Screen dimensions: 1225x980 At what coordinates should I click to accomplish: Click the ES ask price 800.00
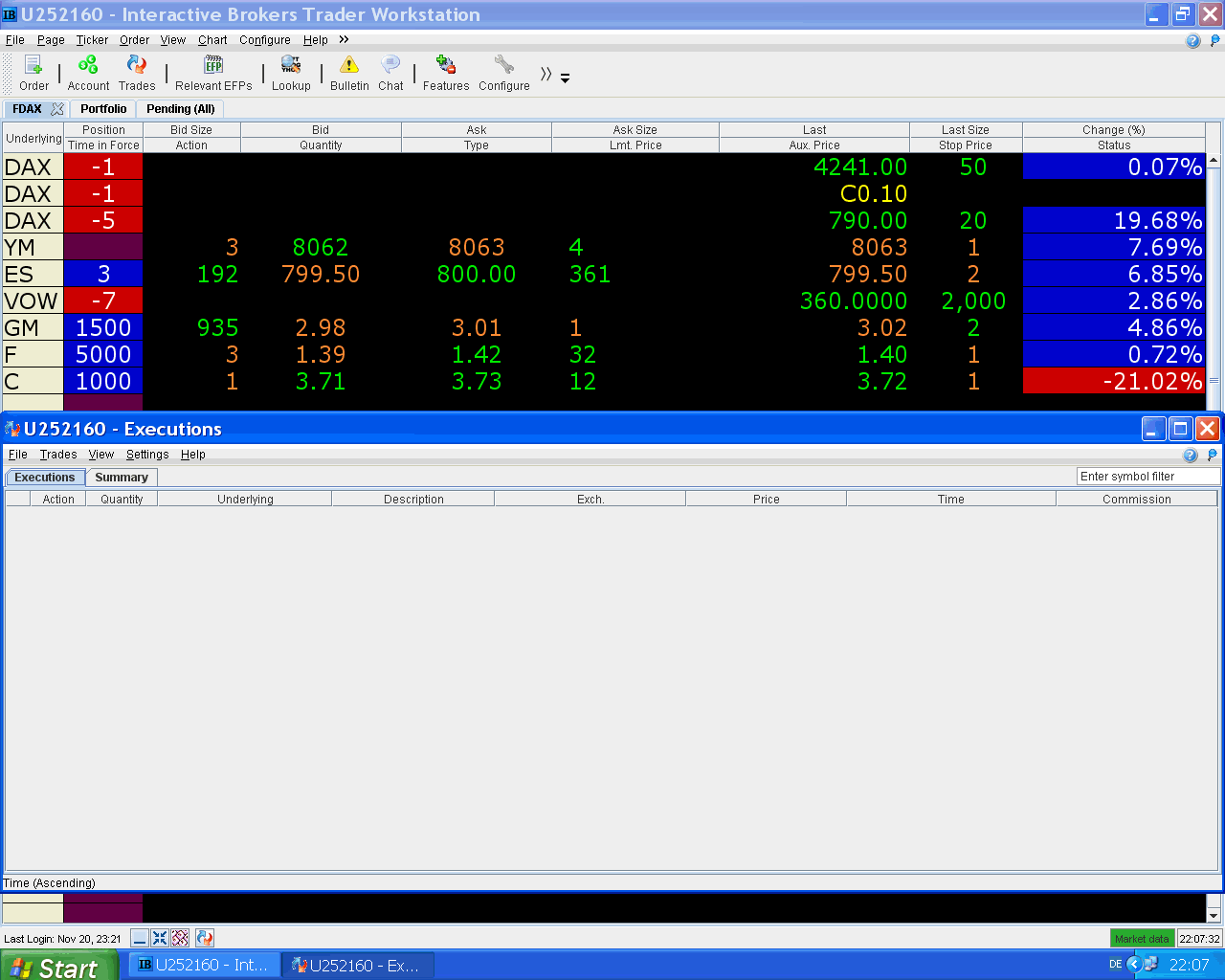coord(477,274)
